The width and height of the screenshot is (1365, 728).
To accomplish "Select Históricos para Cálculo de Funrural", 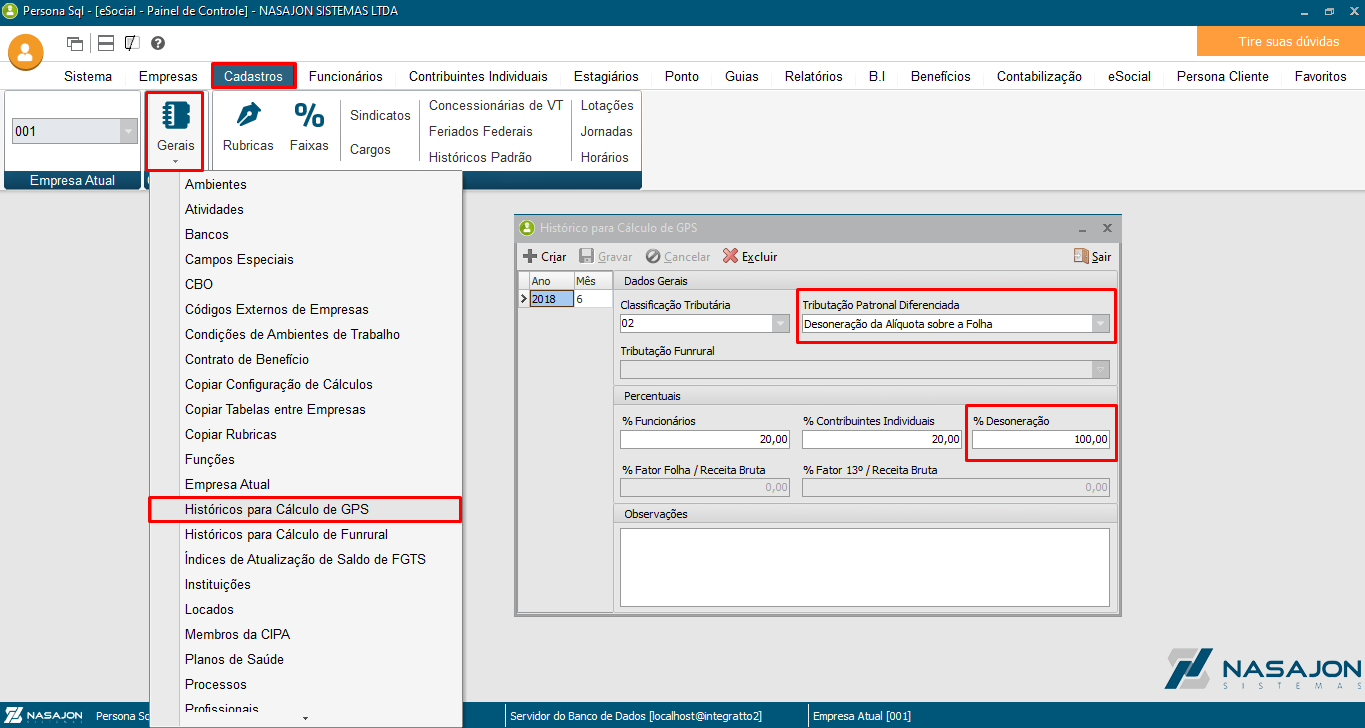I will 286,534.
